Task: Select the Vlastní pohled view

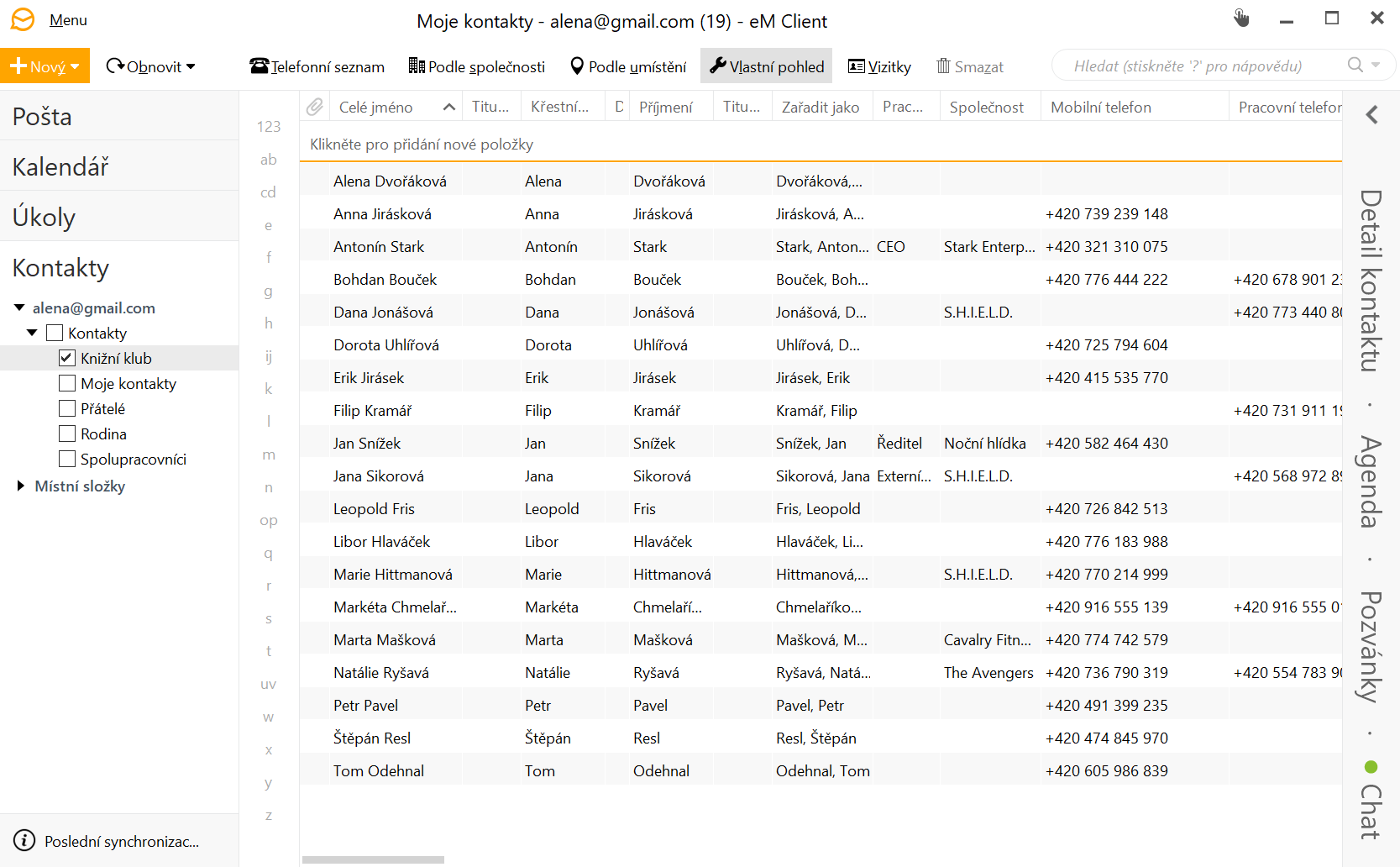Action: tap(766, 66)
